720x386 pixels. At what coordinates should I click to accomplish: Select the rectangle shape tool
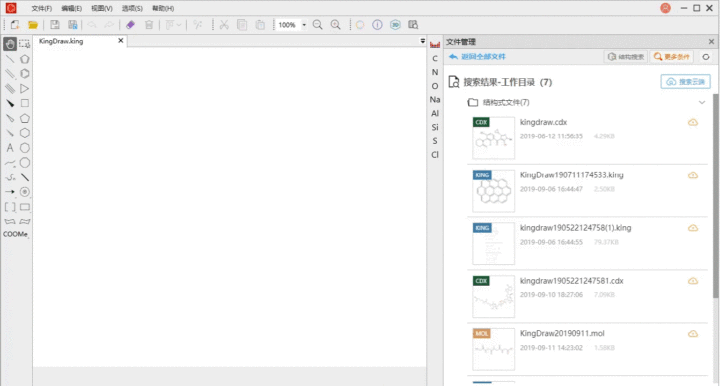click(25, 207)
